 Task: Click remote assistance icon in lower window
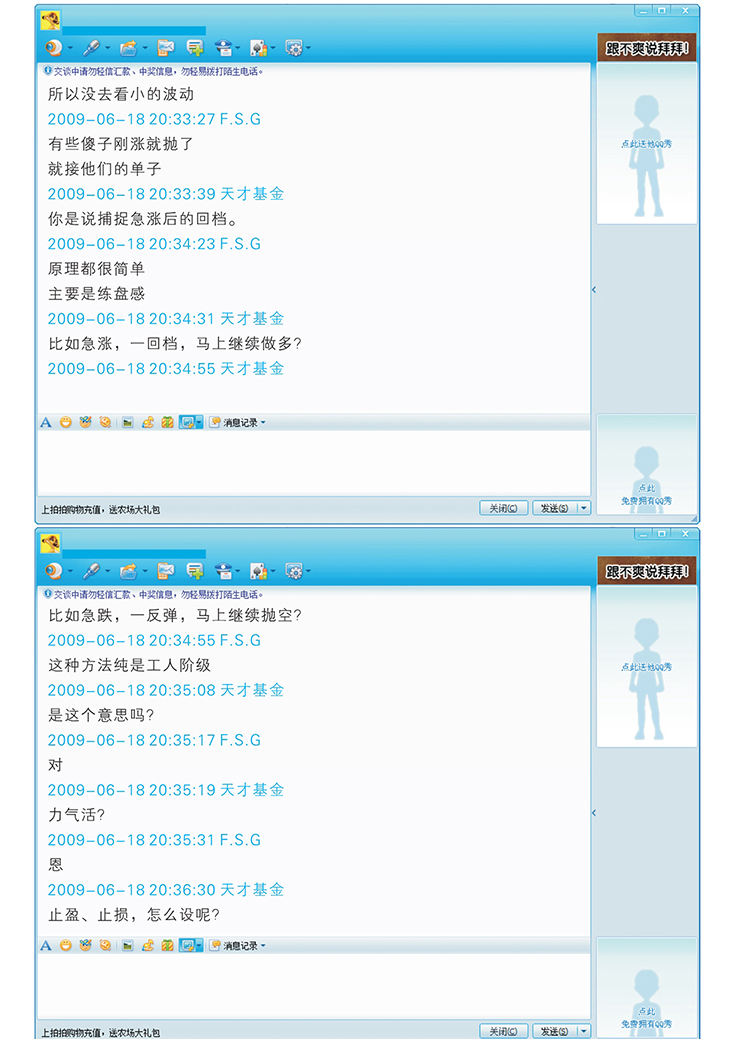click(x=225, y=571)
